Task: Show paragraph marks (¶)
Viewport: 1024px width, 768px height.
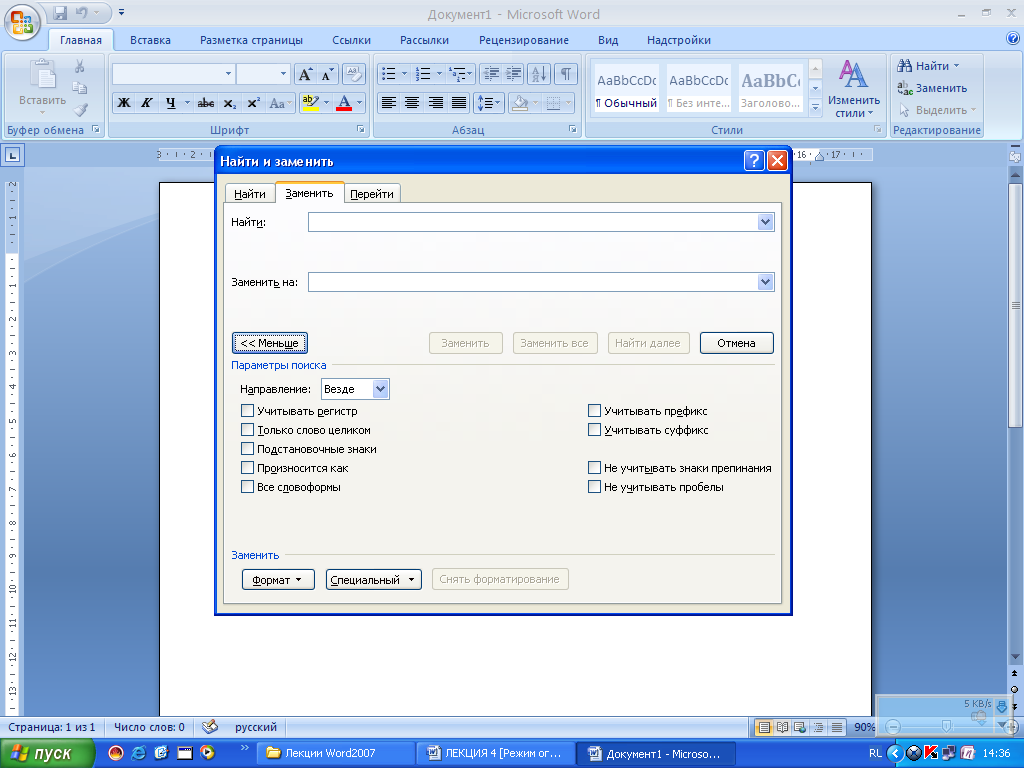Action: [x=566, y=74]
